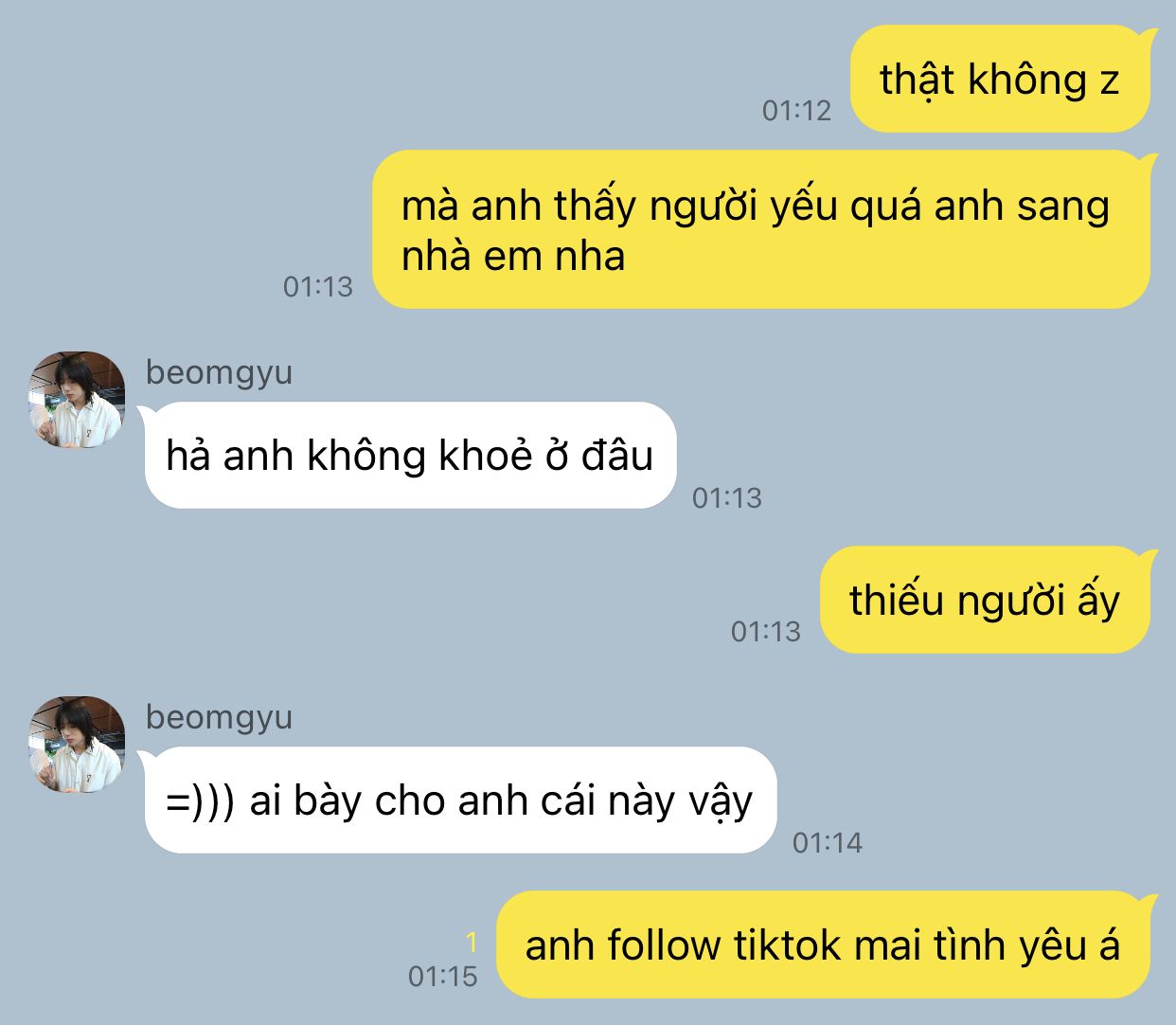This screenshot has height=1025, width=1176.
Task: Open beomgyu's avatar beside the '=)))' message
Action: pyautogui.click(x=77, y=744)
